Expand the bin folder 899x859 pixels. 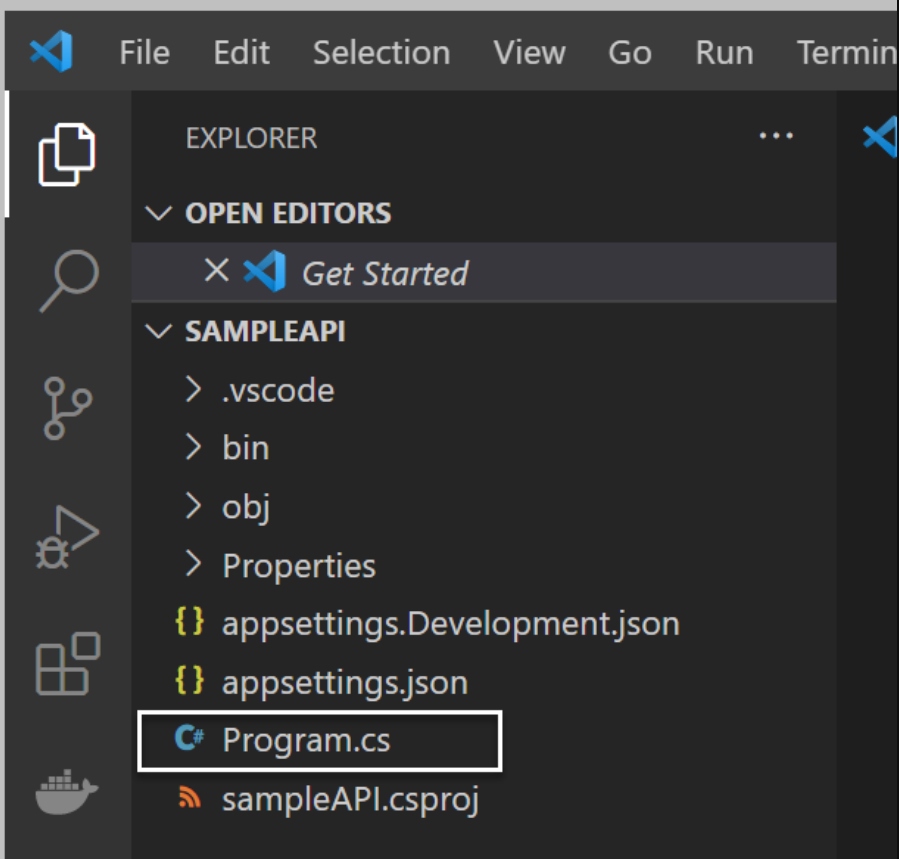(x=245, y=448)
